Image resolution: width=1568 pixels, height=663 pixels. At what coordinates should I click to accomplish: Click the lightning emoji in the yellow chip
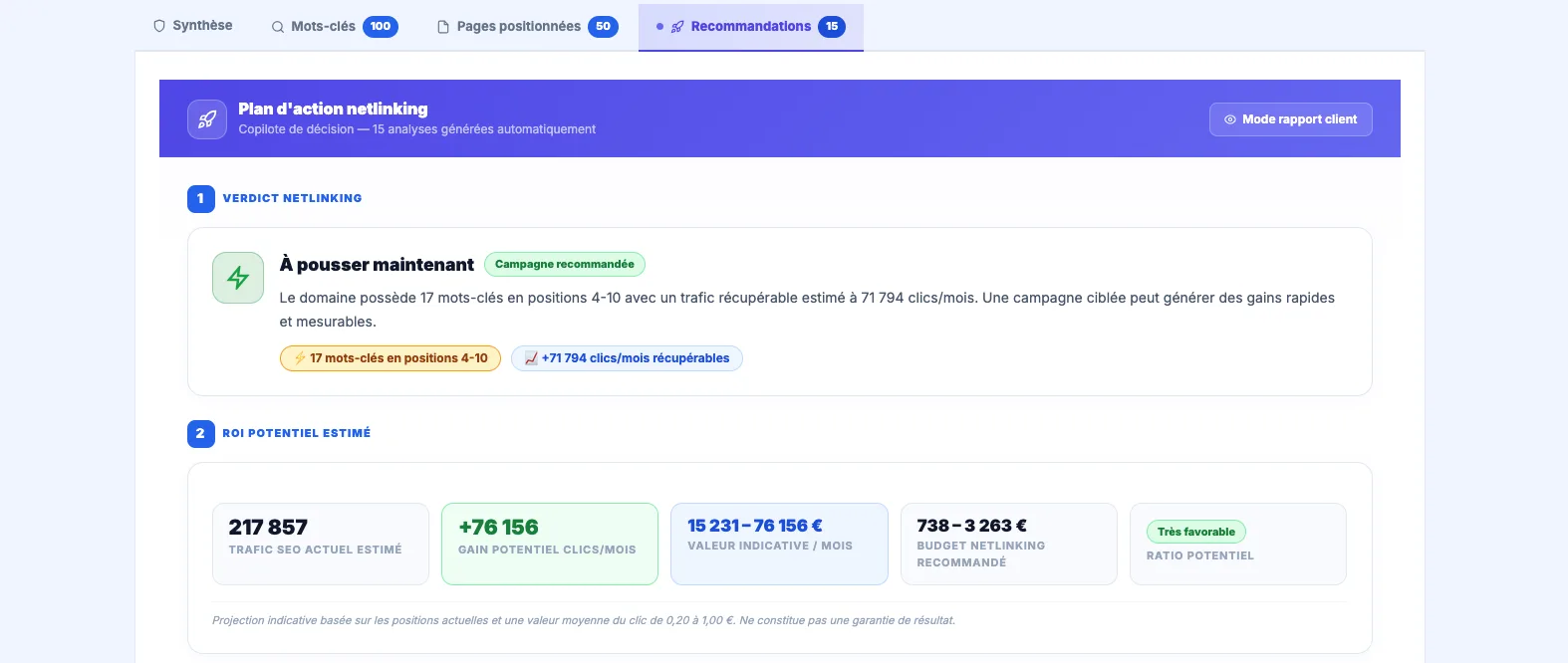pos(300,358)
